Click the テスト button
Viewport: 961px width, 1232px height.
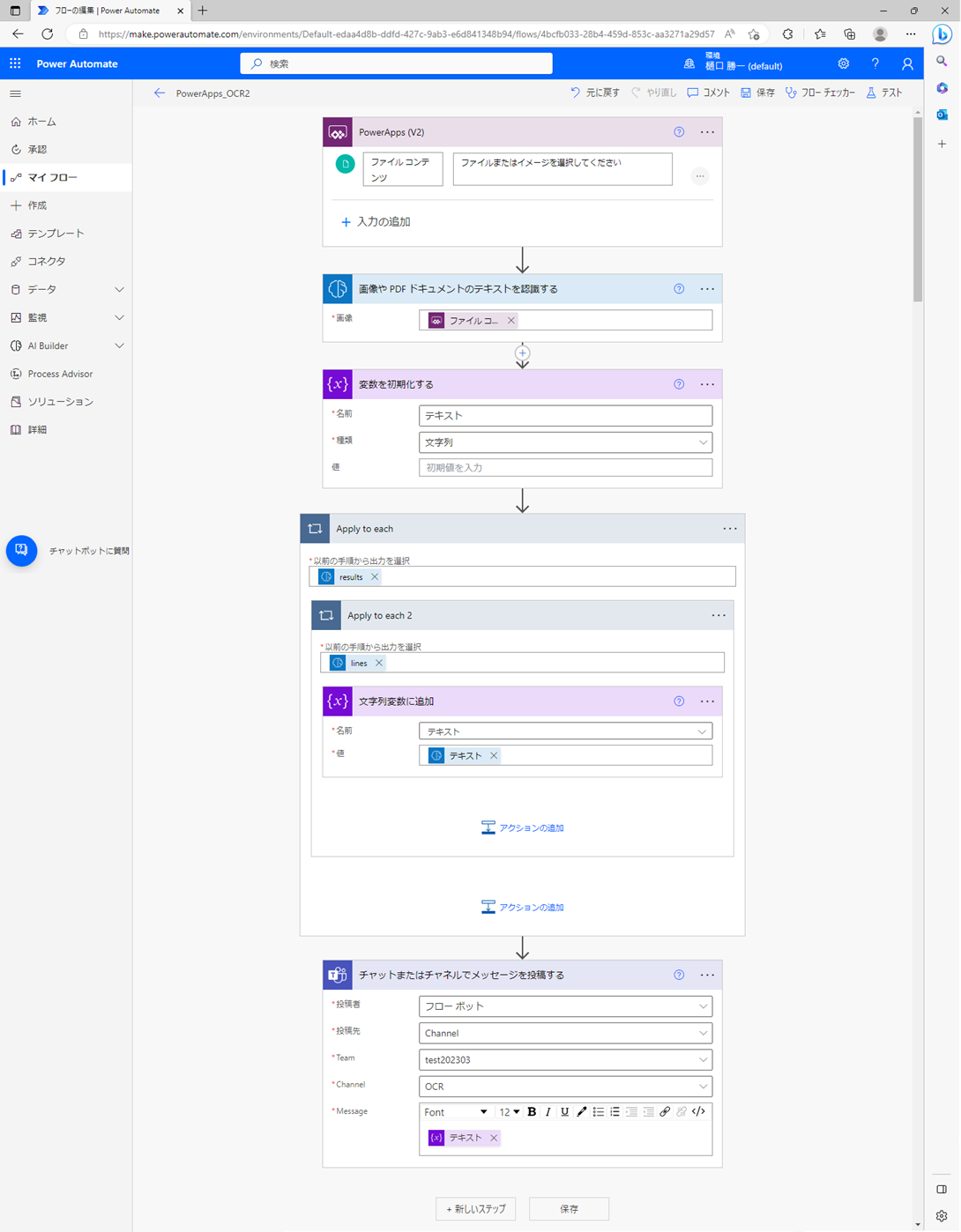click(884, 93)
